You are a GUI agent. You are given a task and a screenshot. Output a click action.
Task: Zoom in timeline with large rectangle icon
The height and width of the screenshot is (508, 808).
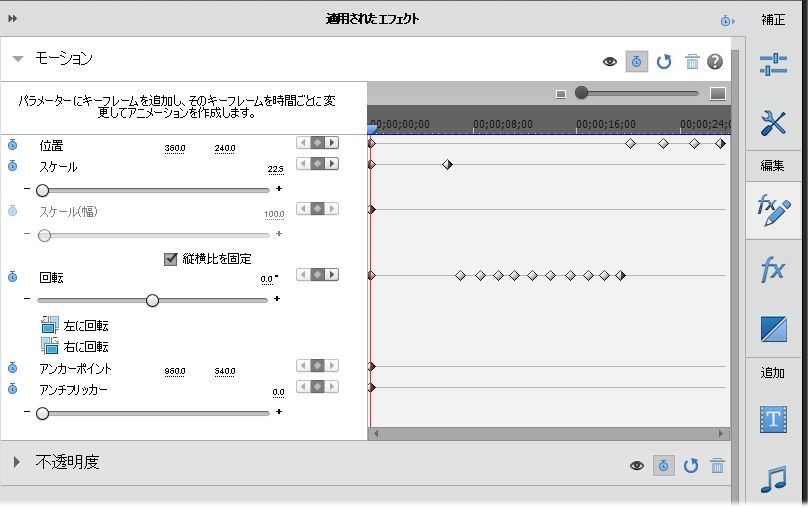click(718, 93)
